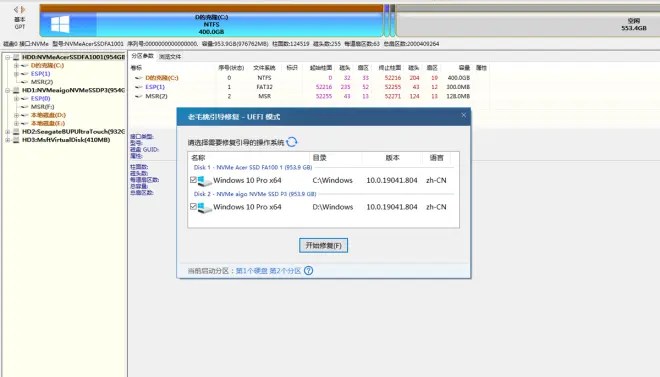This screenshot has height=377, width=660.
Task: Uncheck Windows 10 Pro x64 on D:\Windows
Action: tap(193, 207)
